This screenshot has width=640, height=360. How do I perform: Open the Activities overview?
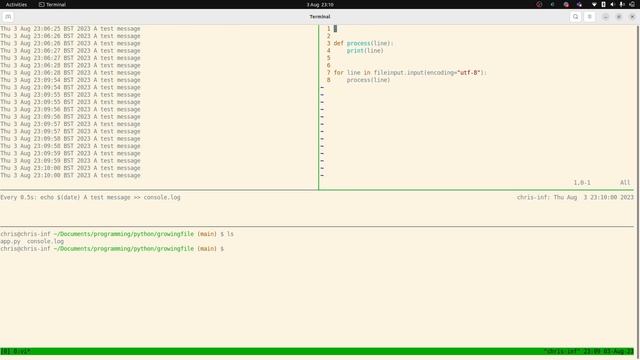pos(16,4)
